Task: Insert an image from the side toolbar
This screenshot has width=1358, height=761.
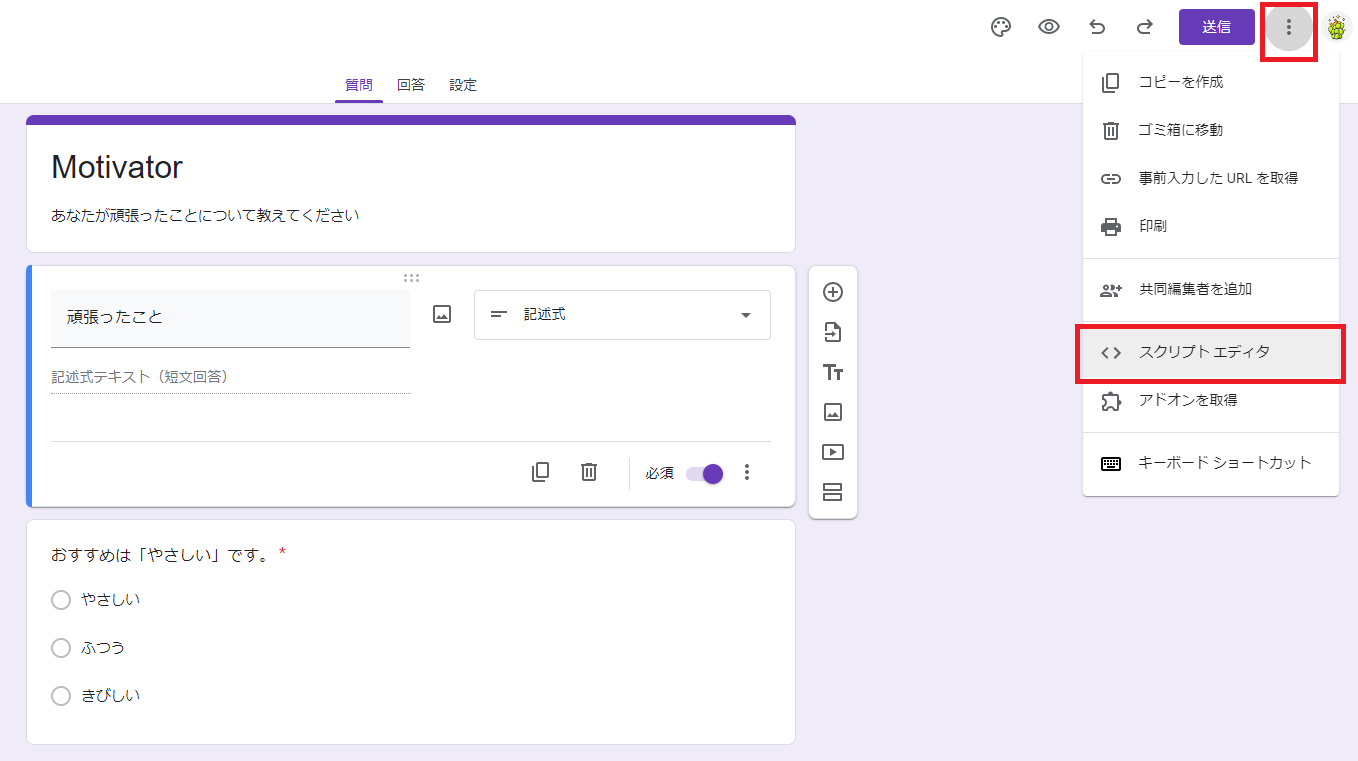Action: [x=833, y=412]
